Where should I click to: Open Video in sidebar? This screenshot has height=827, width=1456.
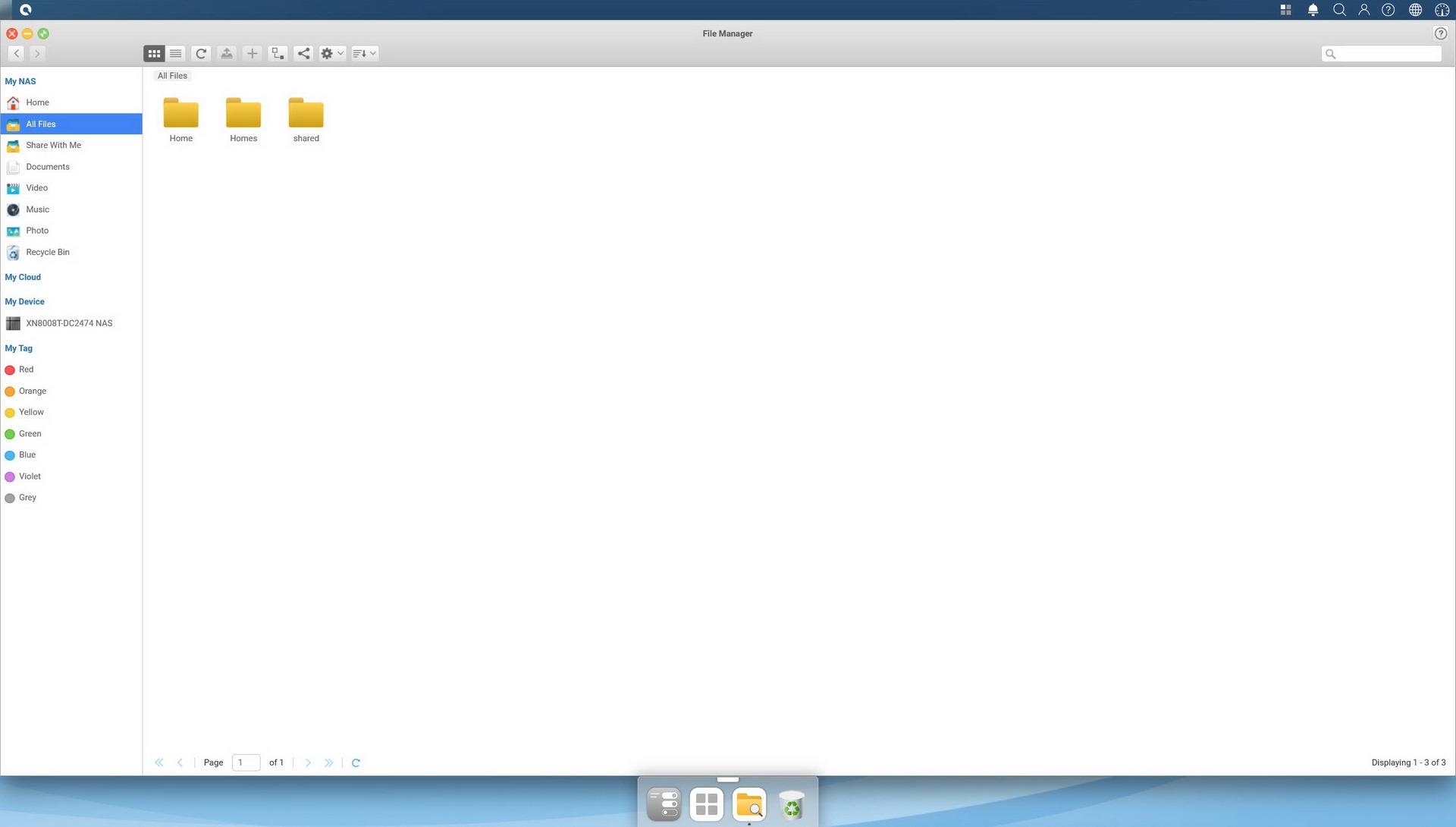pos(71,188)
